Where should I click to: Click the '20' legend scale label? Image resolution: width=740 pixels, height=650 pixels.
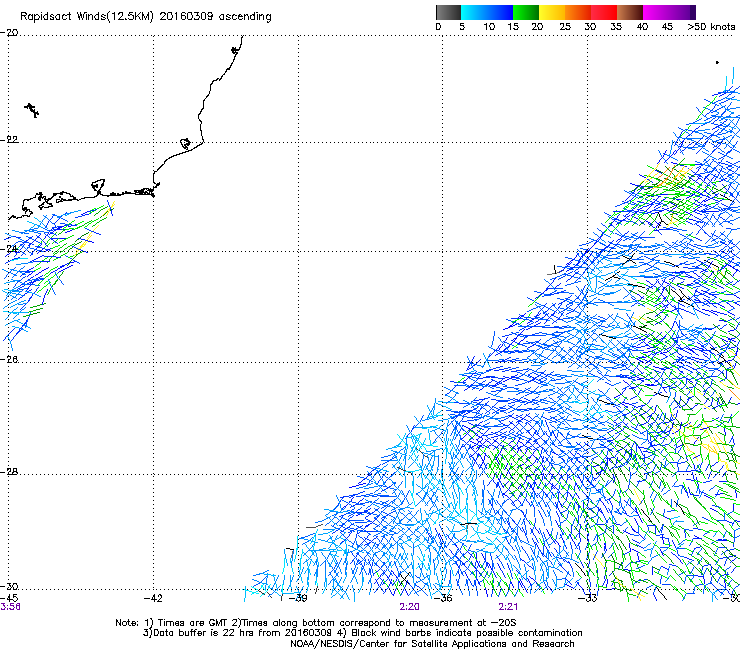[x=537, y=26]
